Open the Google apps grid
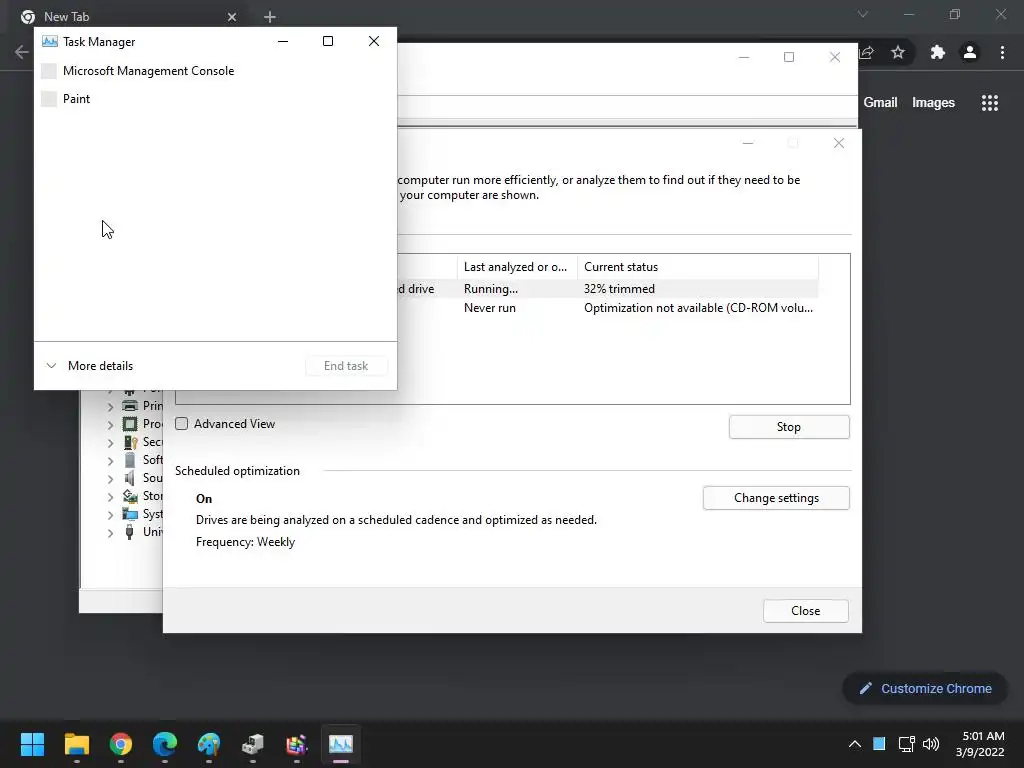Viewport: 1024px width, 768px height. 990,103
